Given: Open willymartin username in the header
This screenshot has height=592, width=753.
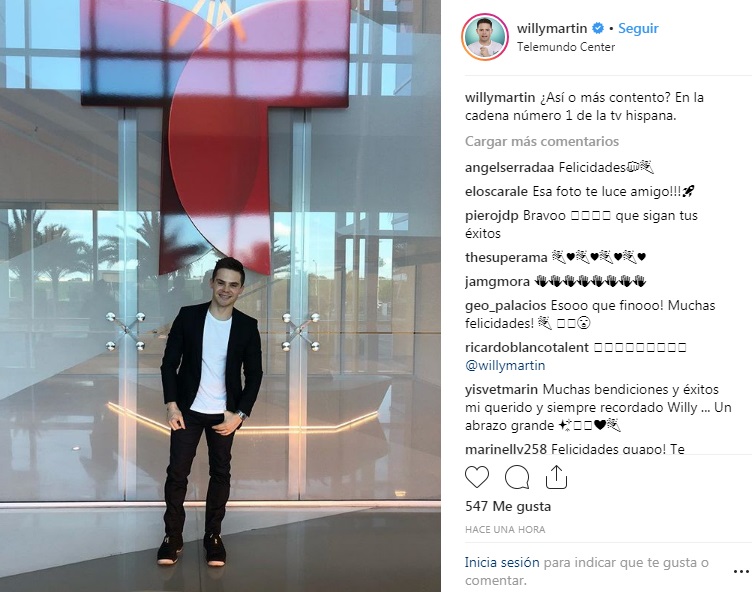Looking at the screenshot, I should (x=552, y=28).
